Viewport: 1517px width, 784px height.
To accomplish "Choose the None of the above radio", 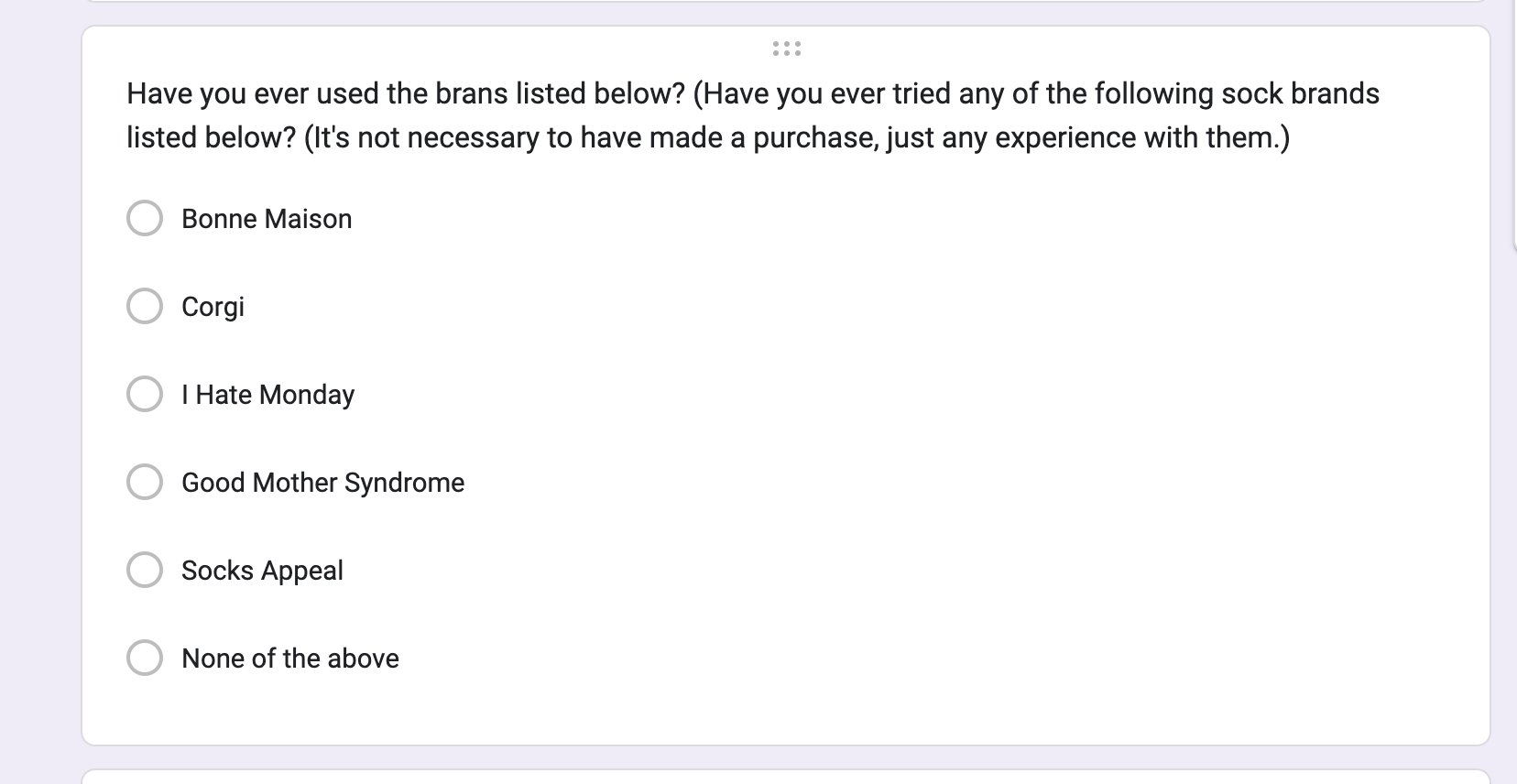I will click(145, 659).
